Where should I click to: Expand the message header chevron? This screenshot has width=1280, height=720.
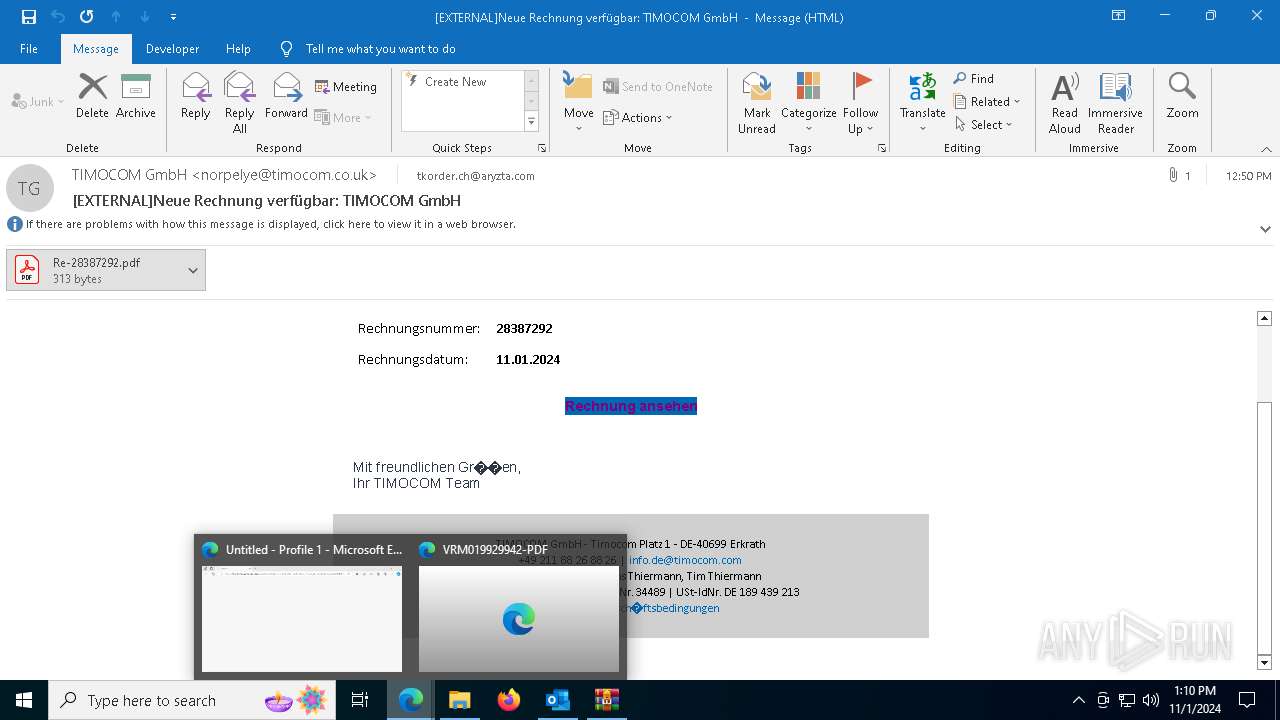tap(1265, 229)
